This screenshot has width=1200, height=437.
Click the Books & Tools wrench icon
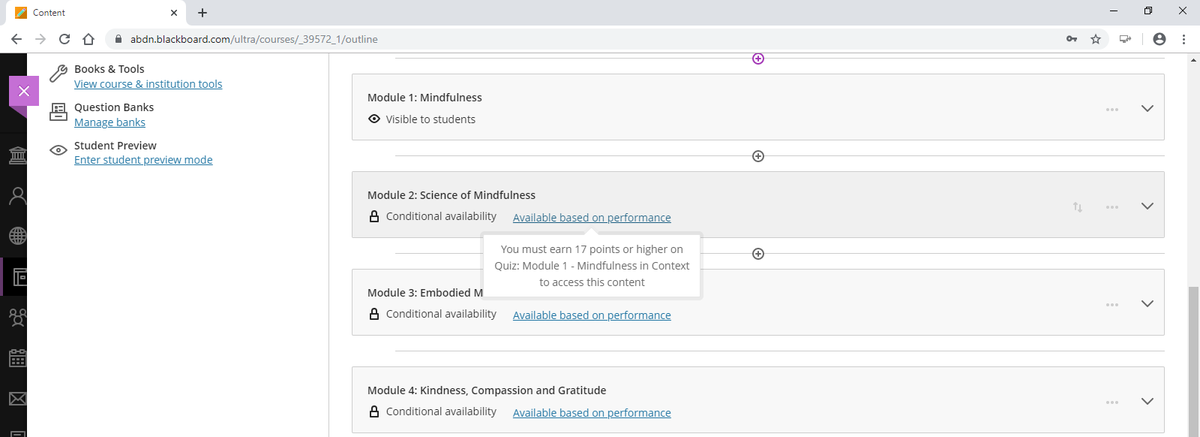tap(59, 76)
